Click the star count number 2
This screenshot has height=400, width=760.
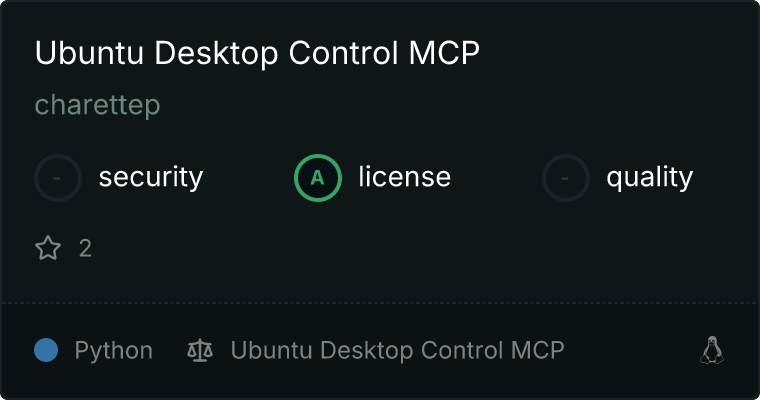pos(85,249)
